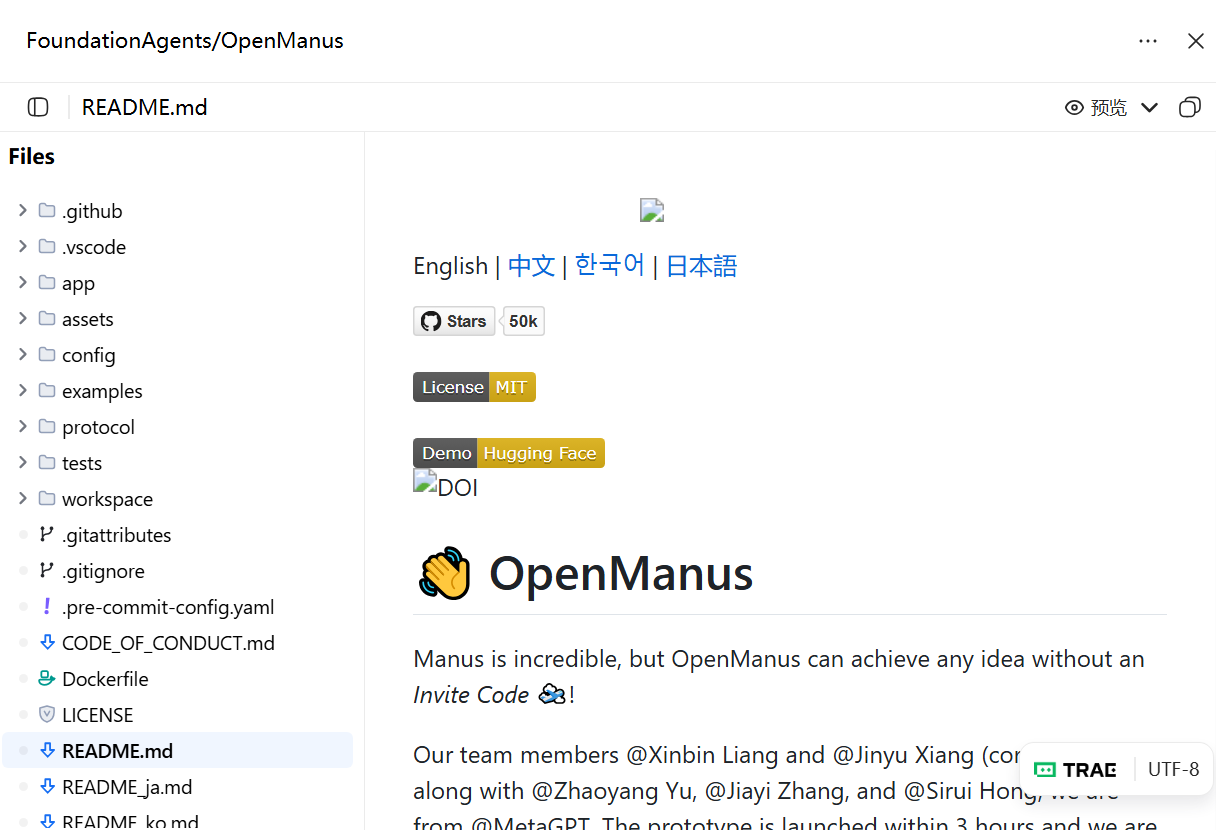
Task: Click the TRAE logo in status overlay
Action: pyautogui.click(x=1075, y=770)
